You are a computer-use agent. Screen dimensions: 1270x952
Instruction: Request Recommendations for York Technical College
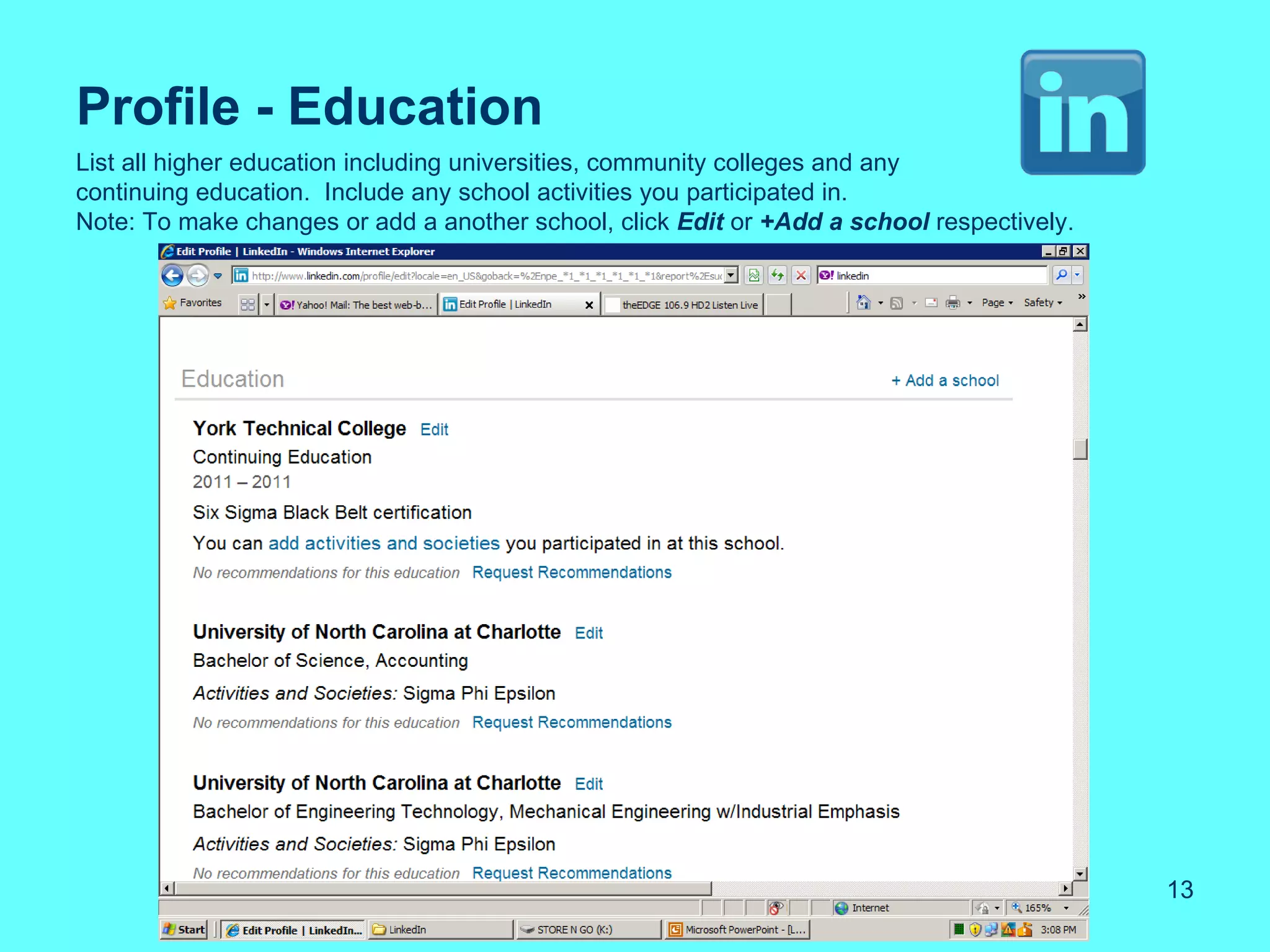click(x=572, y=573)
